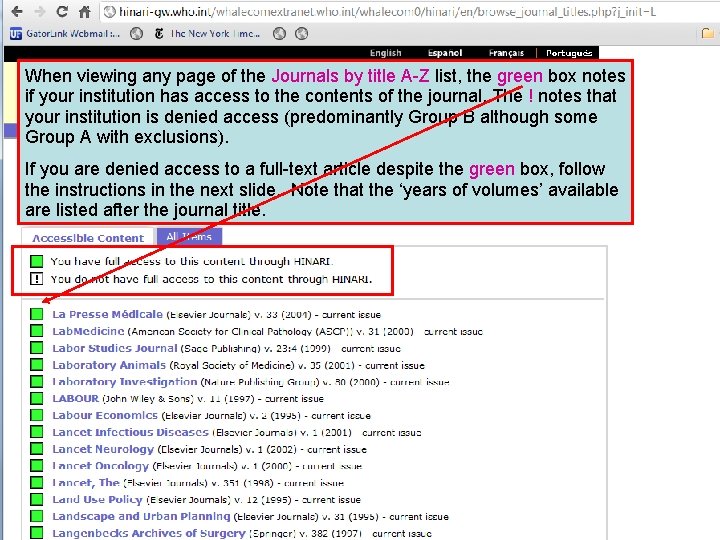Open Laboratory Animals journal link
The width and height of the screenshot is (720, 540).
(x=109, y=365)
